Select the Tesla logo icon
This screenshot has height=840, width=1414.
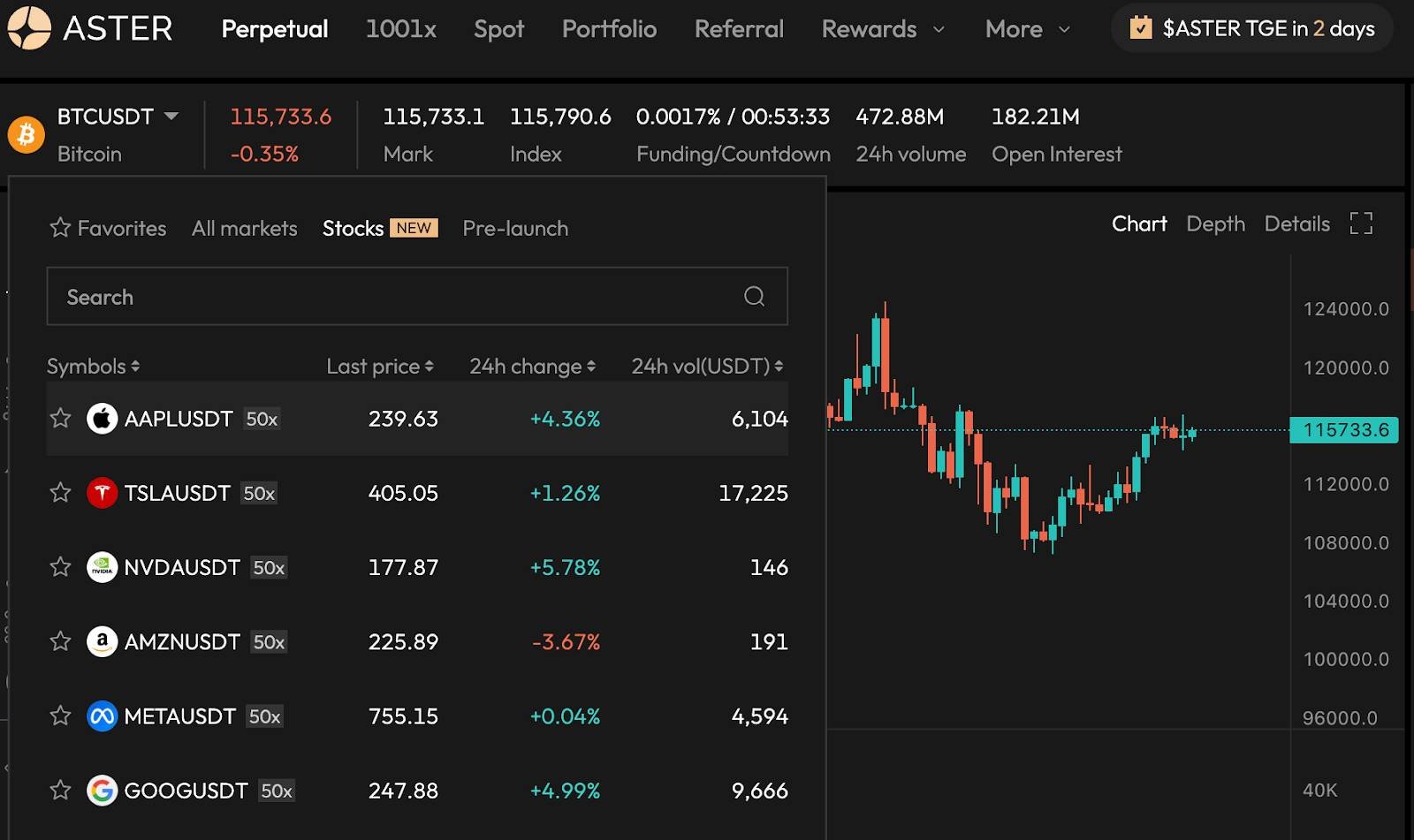[x=102, y=493]
